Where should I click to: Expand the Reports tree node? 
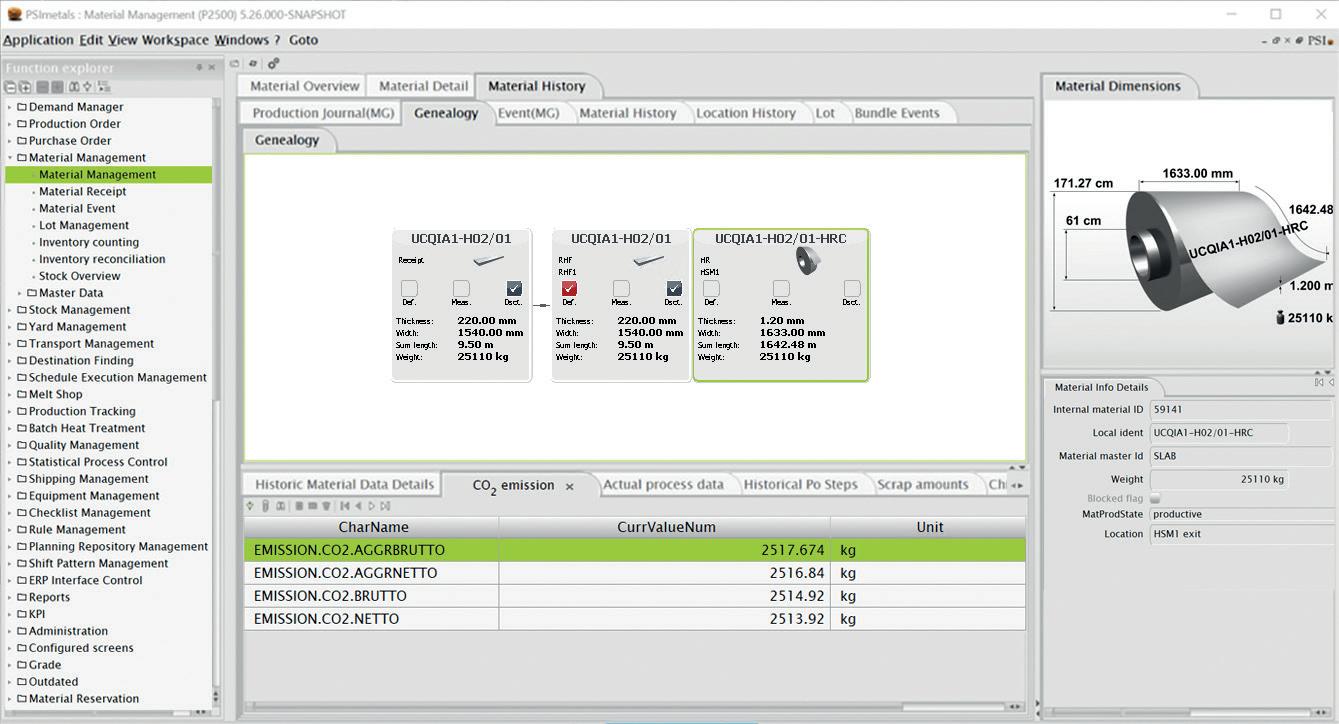10,597
